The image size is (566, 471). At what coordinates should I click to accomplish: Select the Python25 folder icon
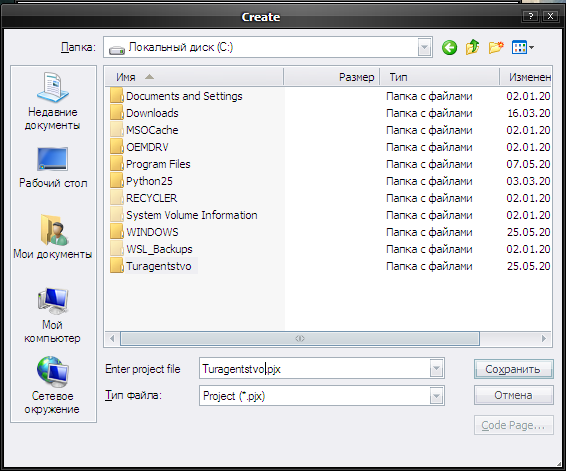117,181
